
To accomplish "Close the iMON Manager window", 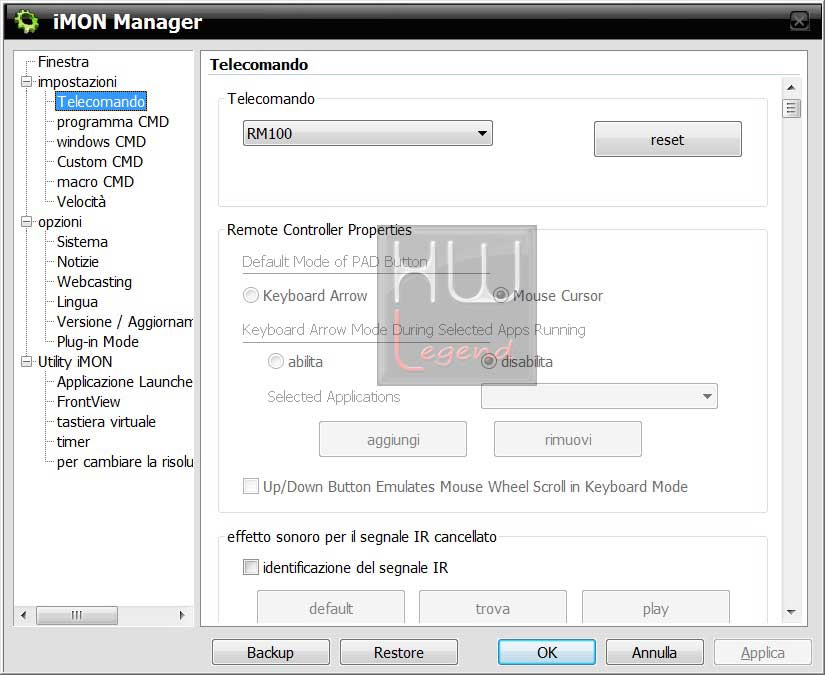I will [x=799, y=22].
